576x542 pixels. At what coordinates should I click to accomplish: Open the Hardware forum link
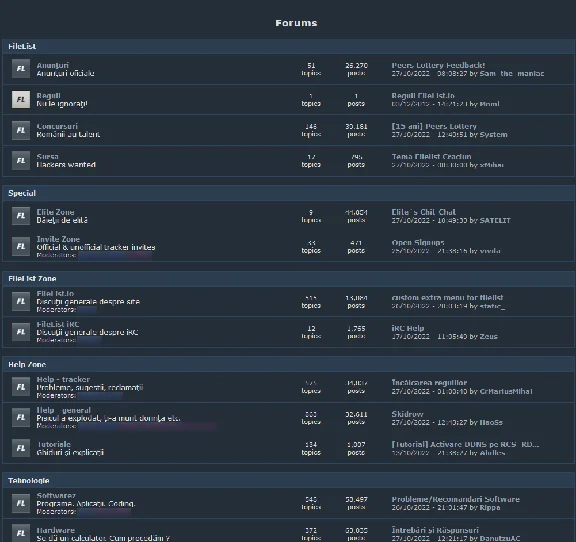55,530
